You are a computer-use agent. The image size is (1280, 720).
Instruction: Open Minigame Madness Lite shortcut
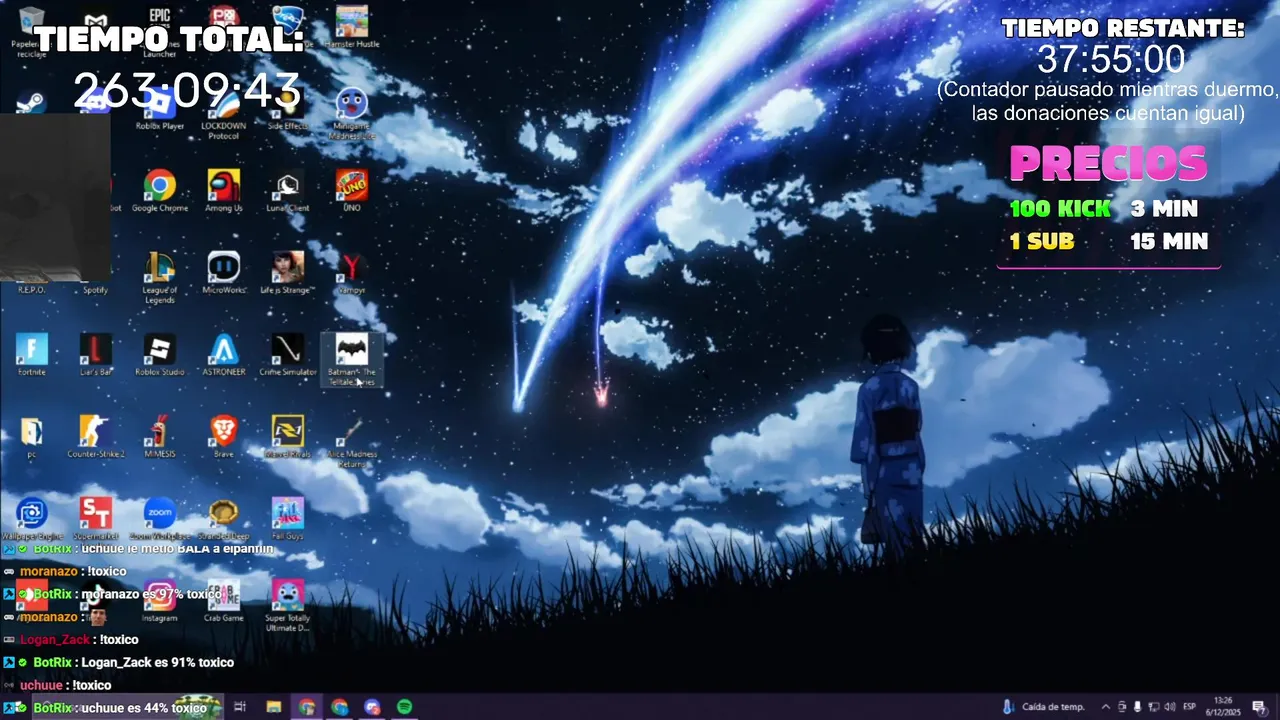[352, 112]
